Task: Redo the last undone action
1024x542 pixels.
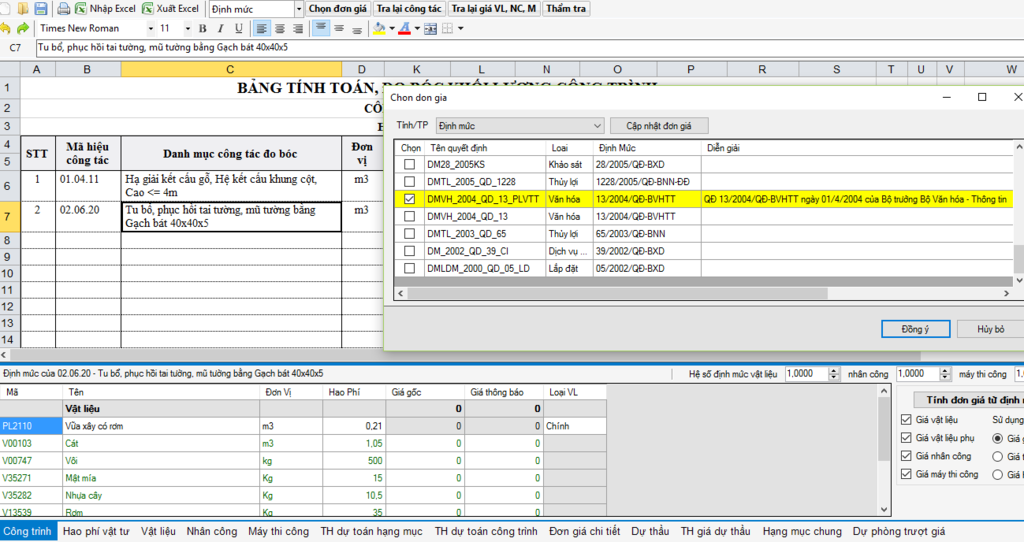Action: [23, 28]
